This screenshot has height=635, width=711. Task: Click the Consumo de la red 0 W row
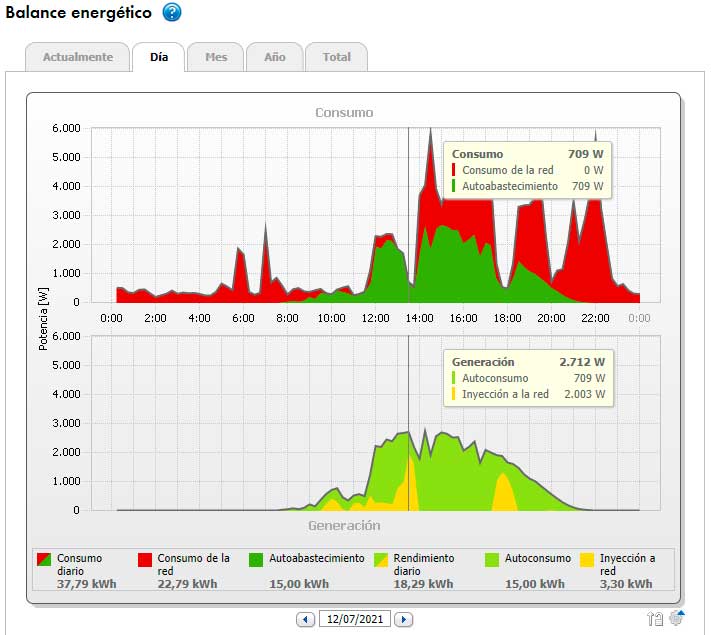(527, 170)
